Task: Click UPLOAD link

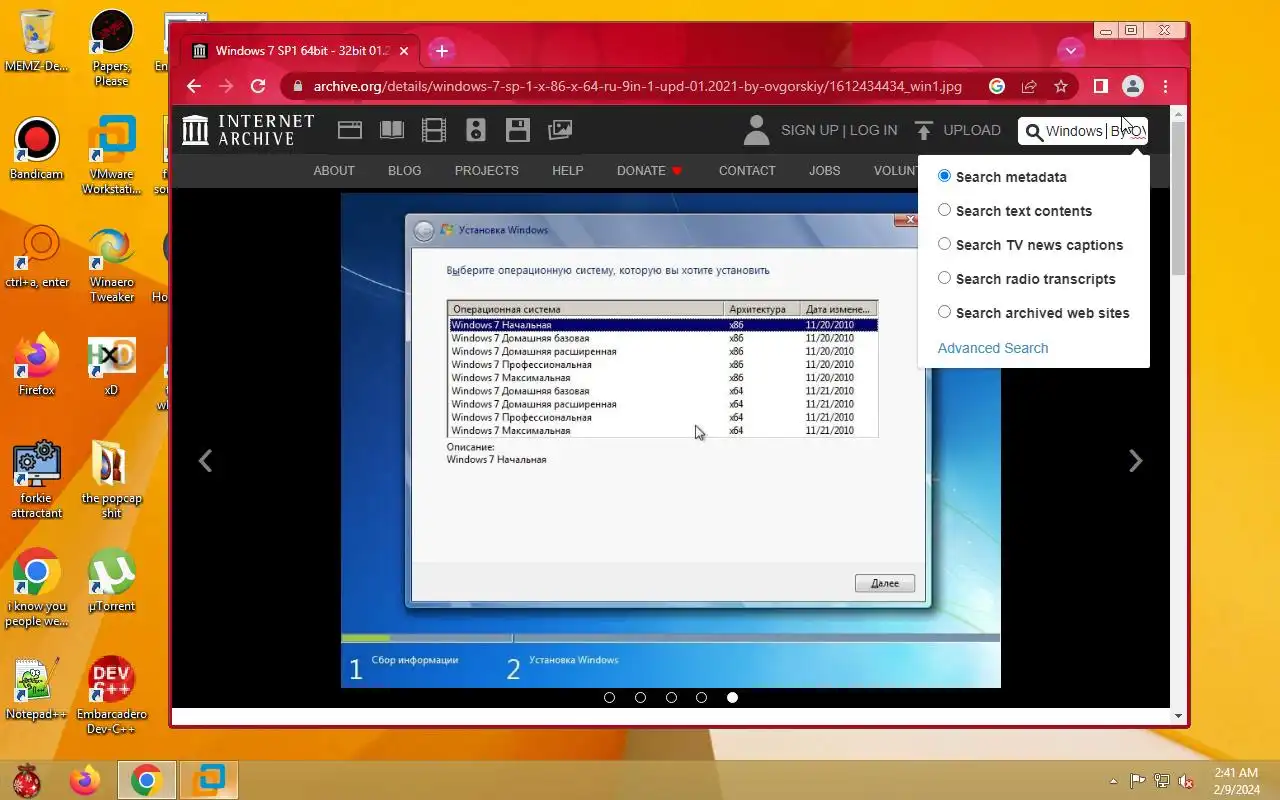Action: click(x=972, y=130)
